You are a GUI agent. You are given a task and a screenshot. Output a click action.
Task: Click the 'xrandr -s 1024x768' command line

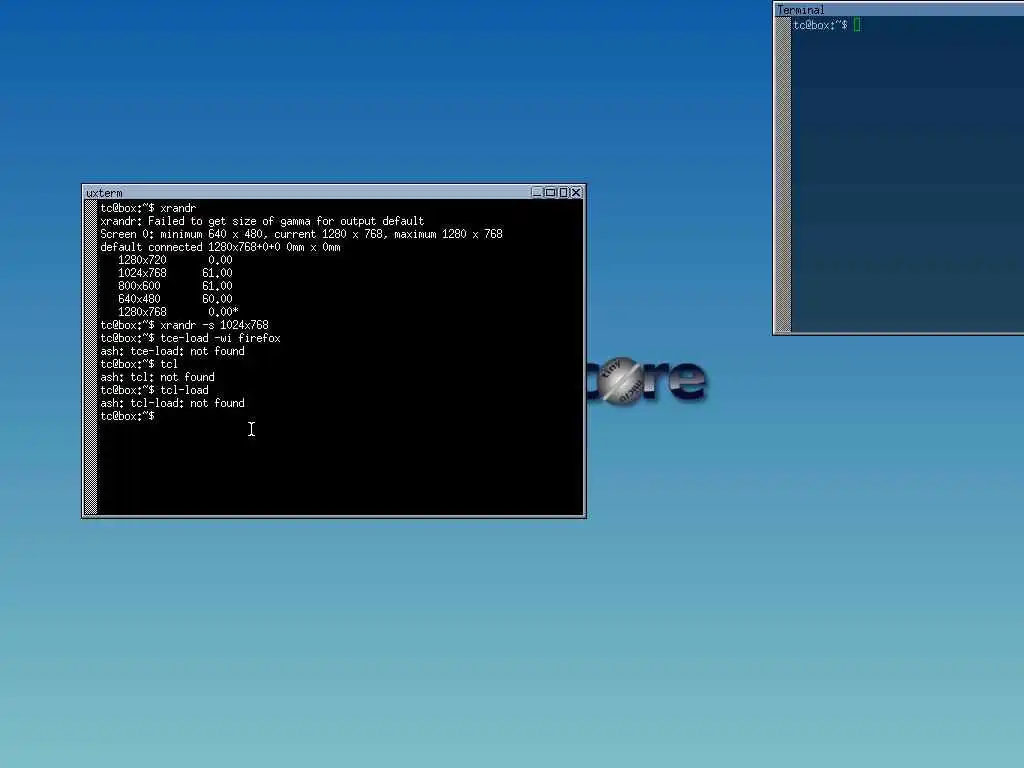tap(184, 325)
